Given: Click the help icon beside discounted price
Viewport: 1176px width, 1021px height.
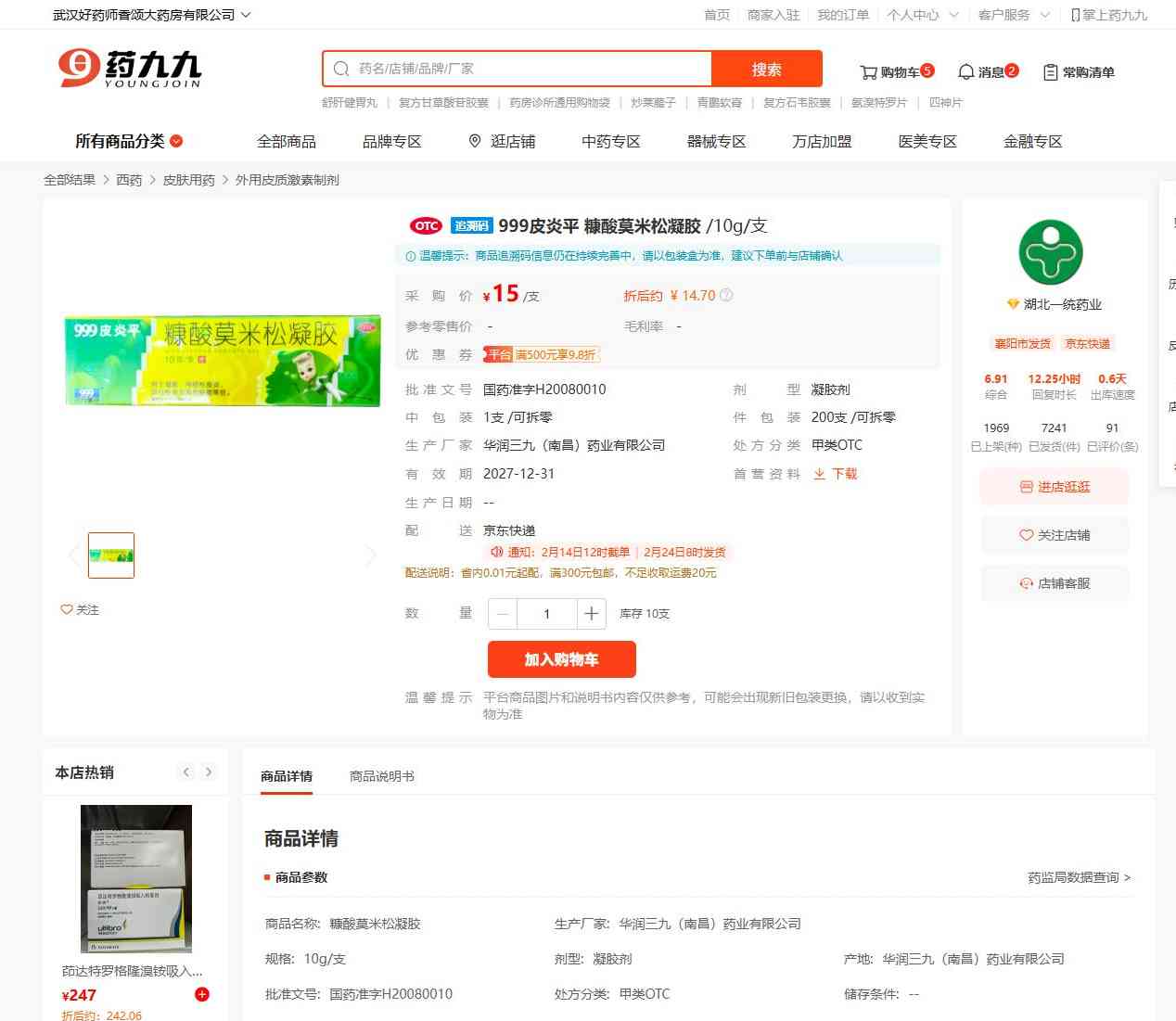Looking at the screenshot, I should (x=726, y=296).
